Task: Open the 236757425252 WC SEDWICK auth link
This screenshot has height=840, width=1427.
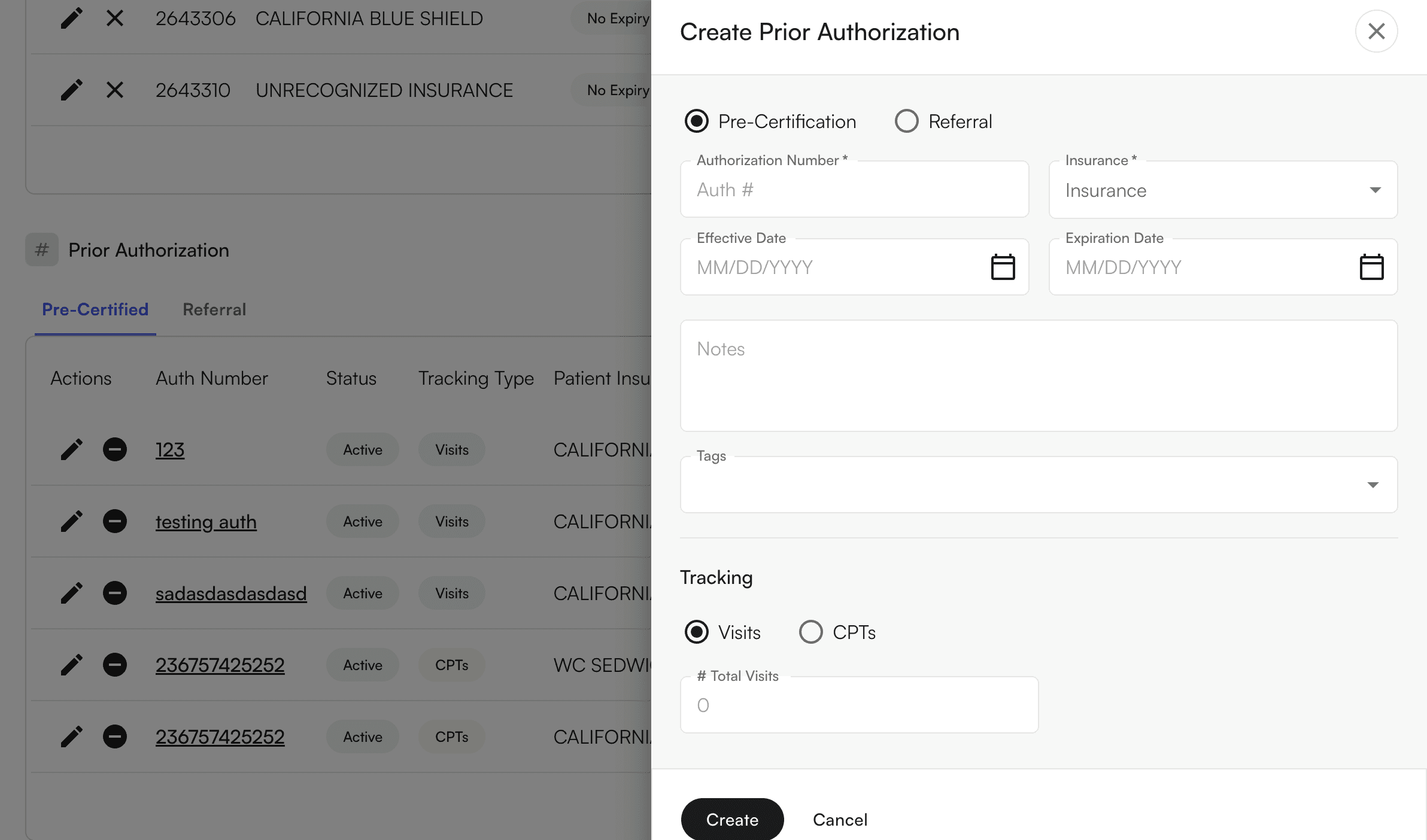Action: coord(220,665)
